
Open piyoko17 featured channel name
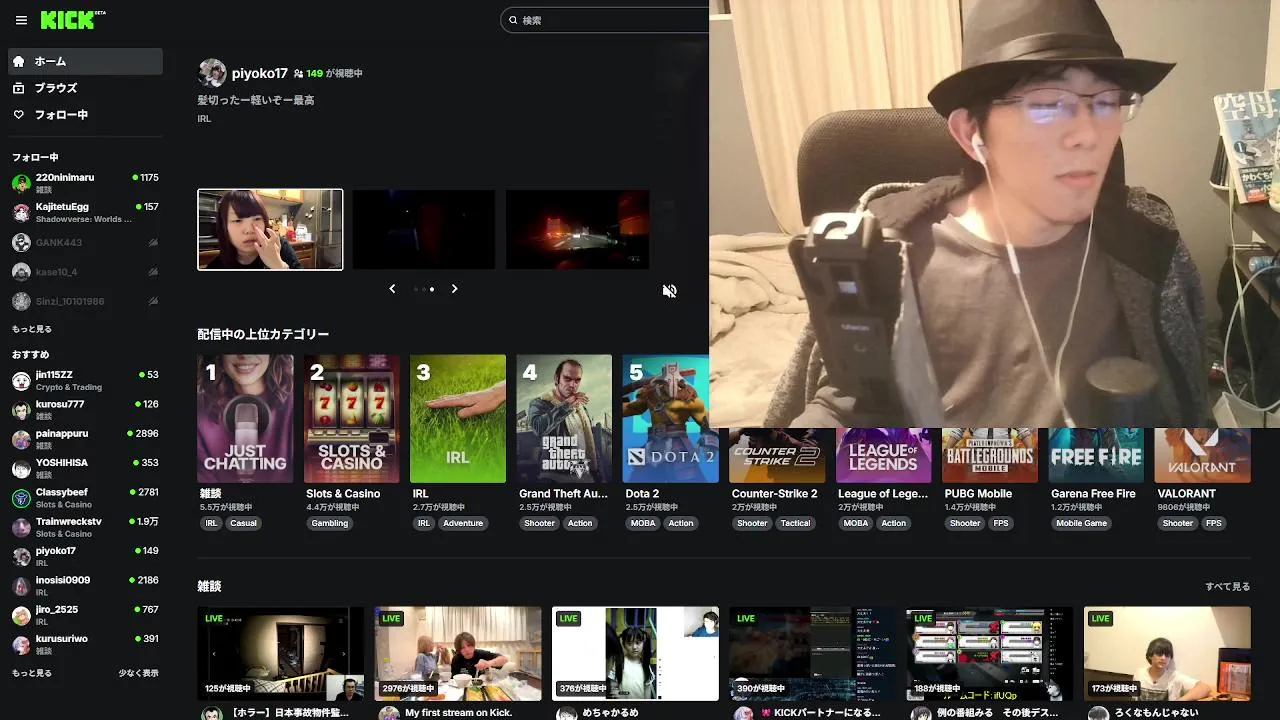click(x=260, y=74)
